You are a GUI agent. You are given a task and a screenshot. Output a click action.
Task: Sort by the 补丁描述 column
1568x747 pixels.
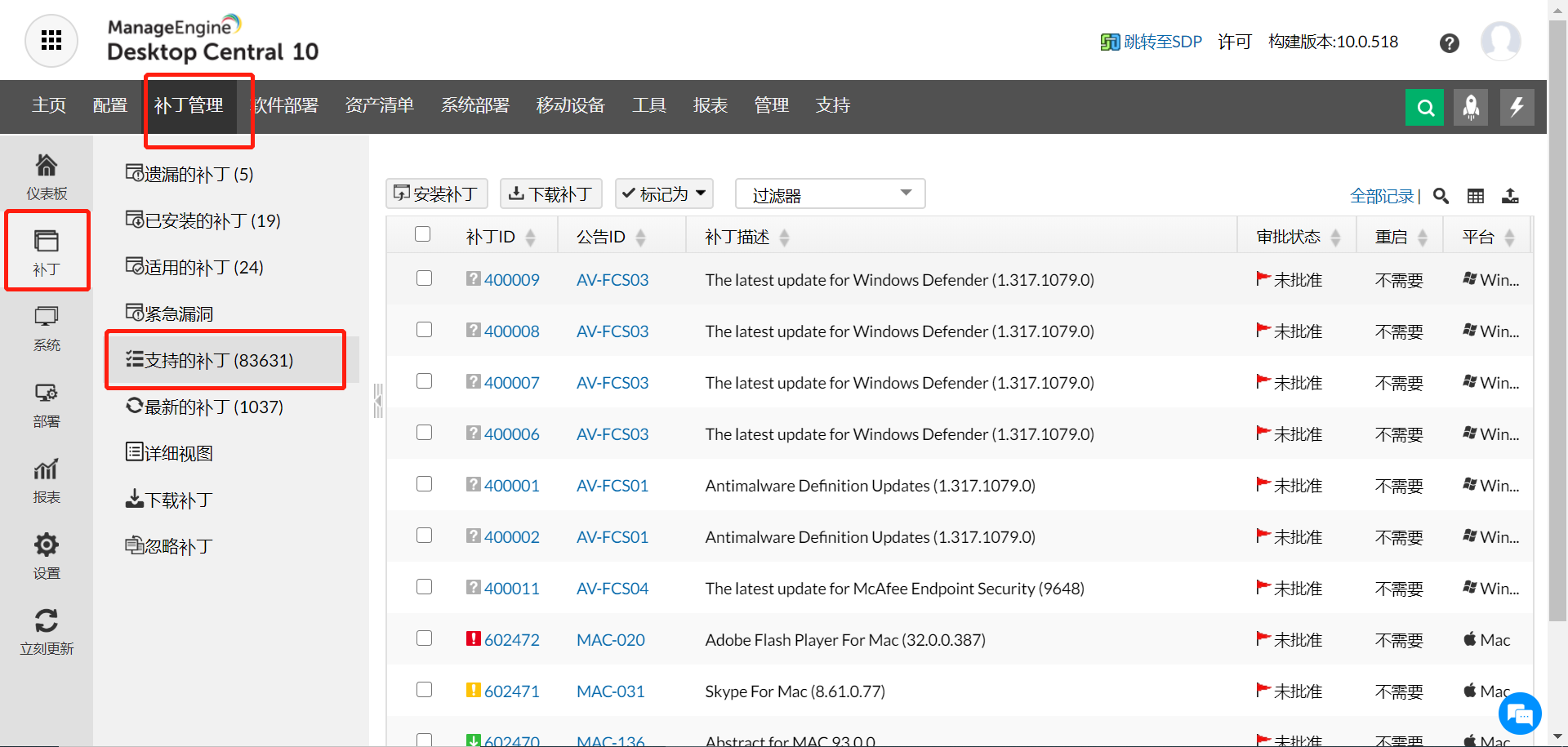click(784, 238)
